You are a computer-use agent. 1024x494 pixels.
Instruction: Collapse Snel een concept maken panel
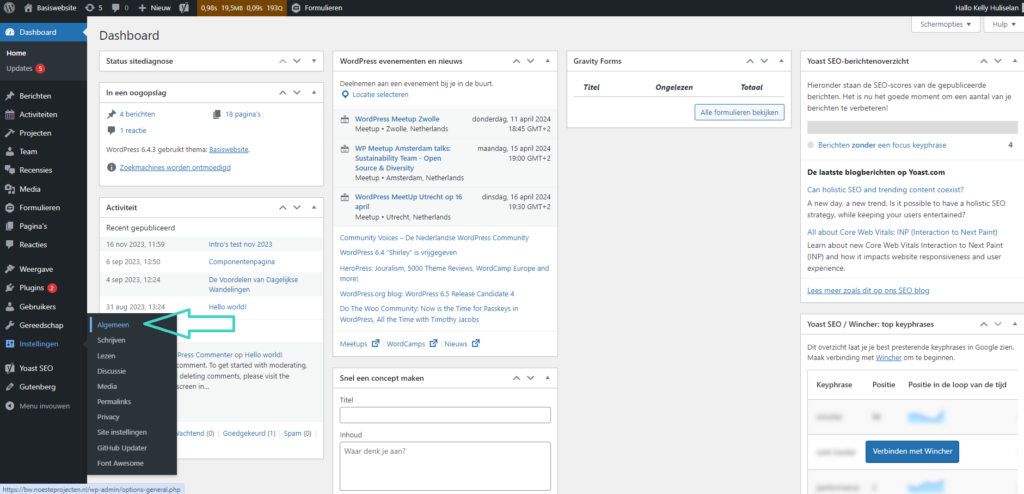coord(547,378)
